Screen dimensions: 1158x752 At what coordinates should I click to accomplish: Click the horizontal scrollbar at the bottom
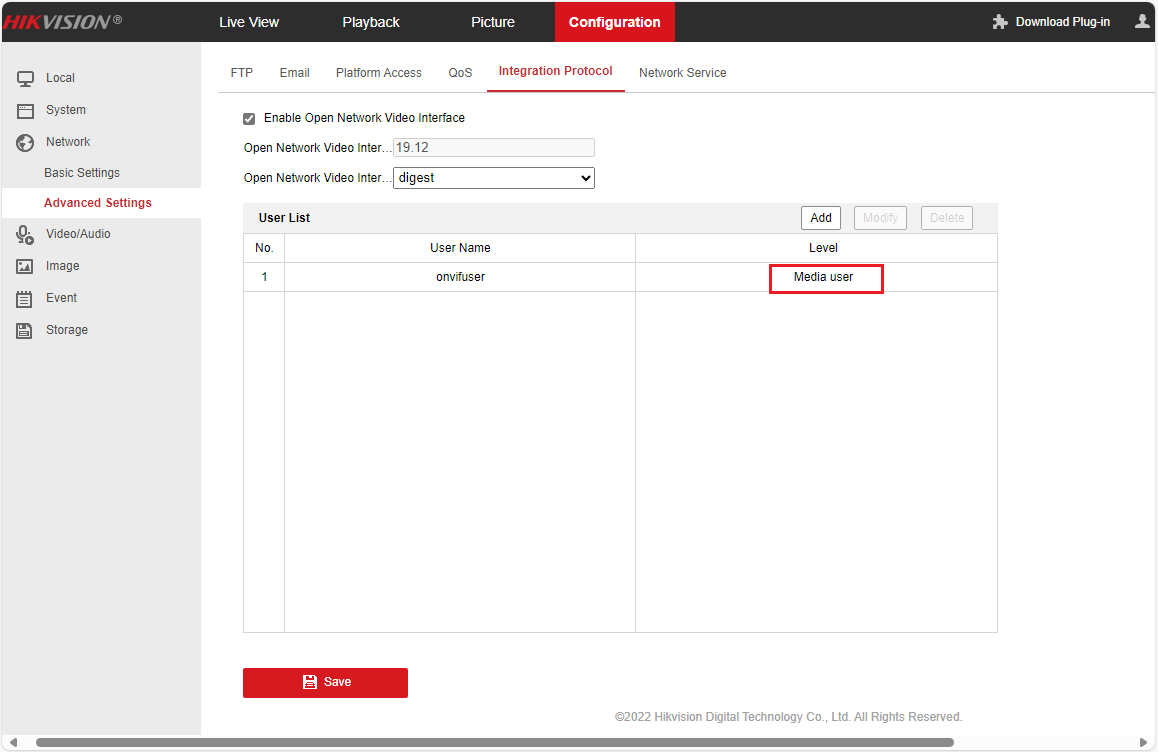click(x=494, y=743)
